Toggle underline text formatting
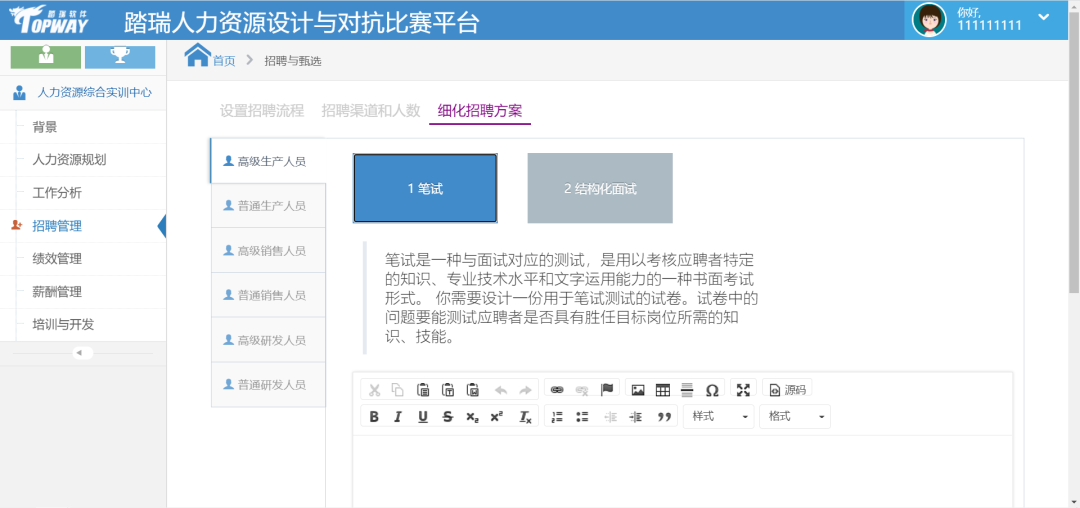 423,417
